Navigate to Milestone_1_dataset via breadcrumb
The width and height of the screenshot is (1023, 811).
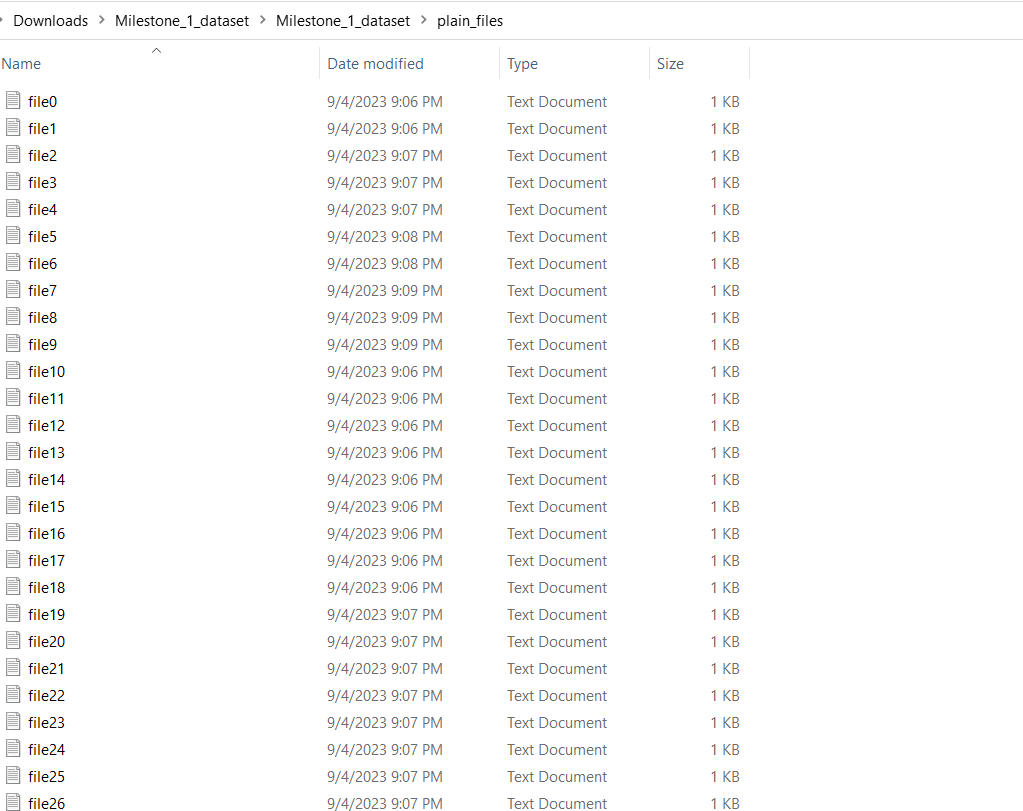pos(181,20)
